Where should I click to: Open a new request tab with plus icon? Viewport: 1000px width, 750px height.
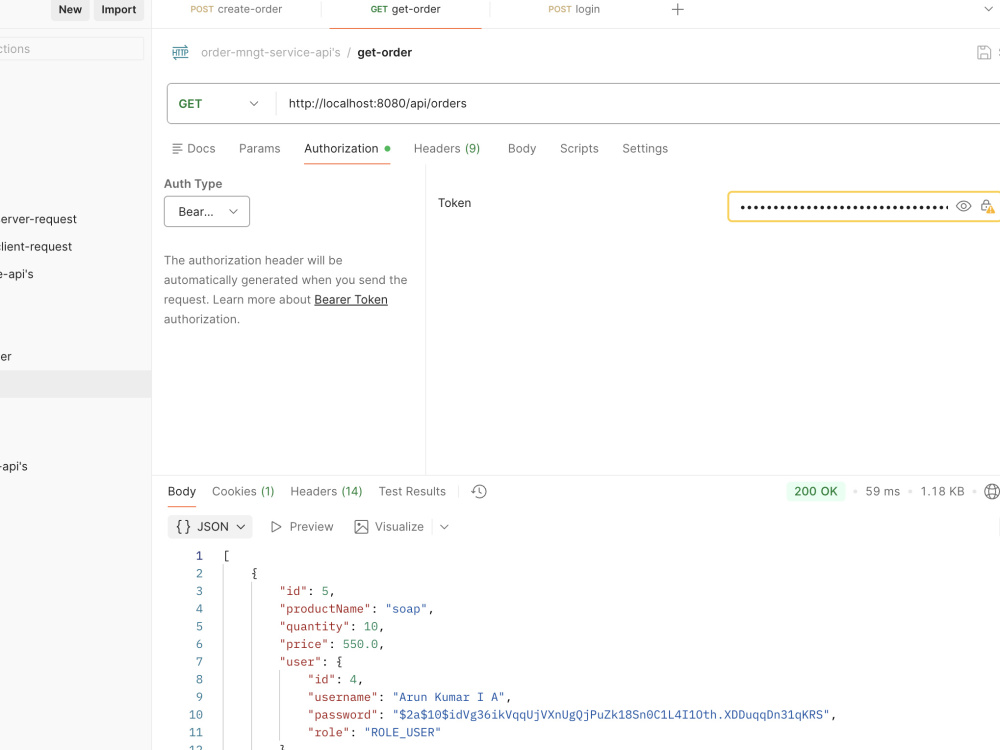pyautogui.click(x=677, y=10)
